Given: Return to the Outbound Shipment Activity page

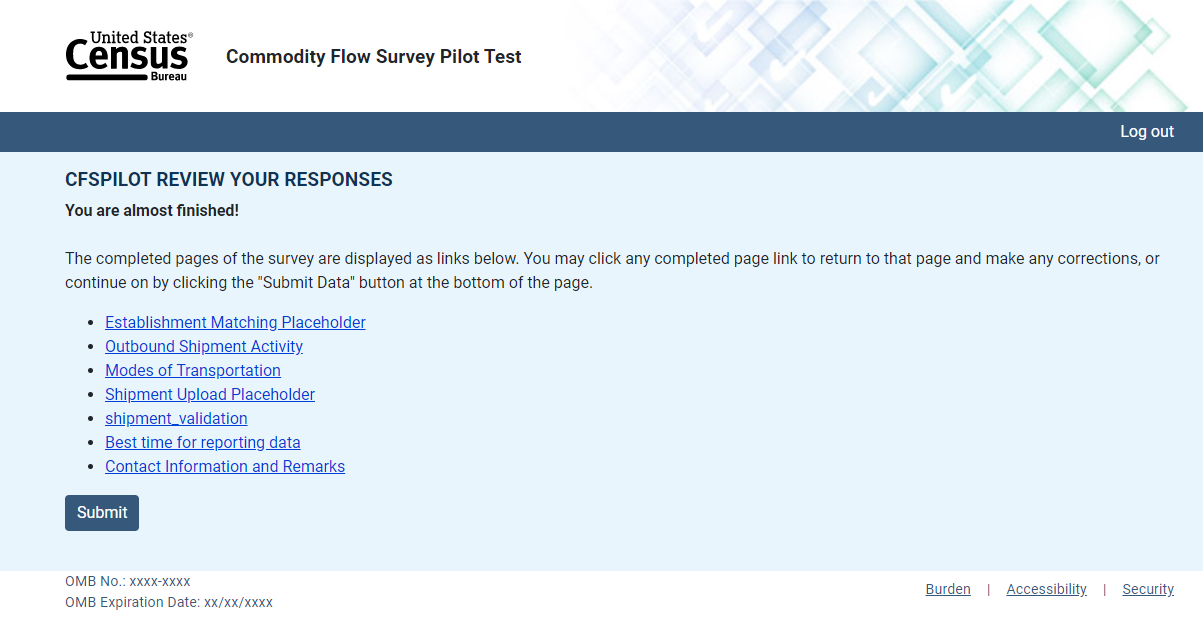Looking at the screenshot, I should [204, 347].
